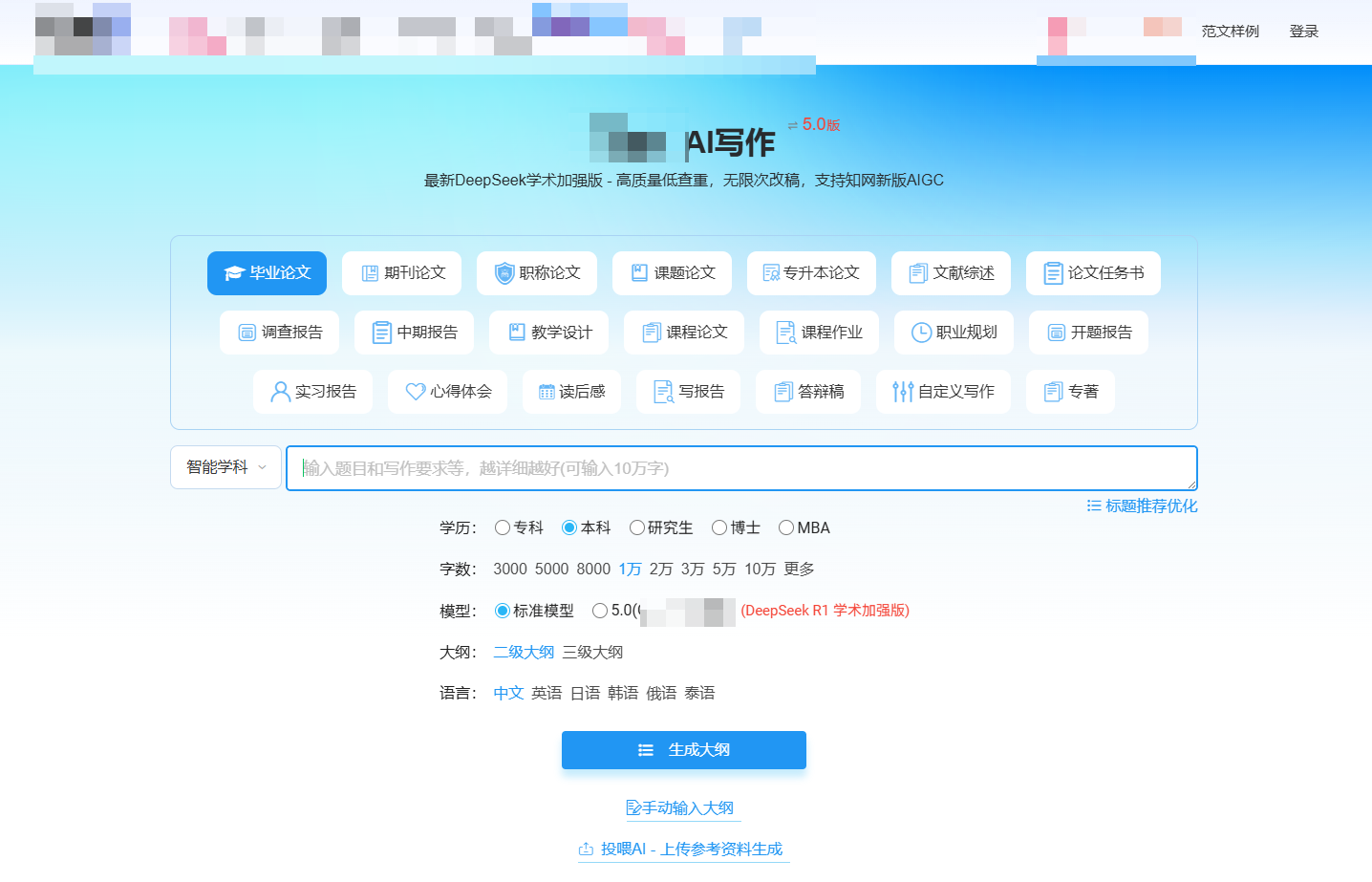Viewport: 1372px width, 882px height.
Task: Open 范文样例 in the top menu
Action: pyautogui.click(x=1230, y=32)
